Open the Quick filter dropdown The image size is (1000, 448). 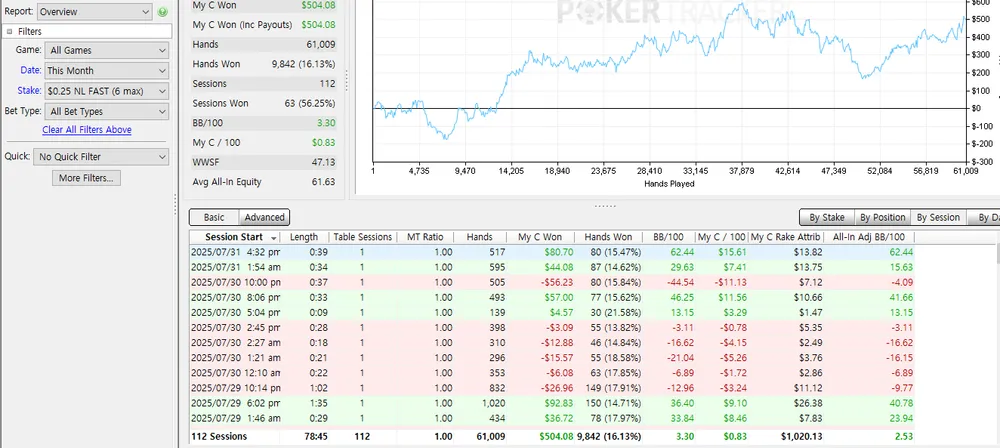pos(101,156)
